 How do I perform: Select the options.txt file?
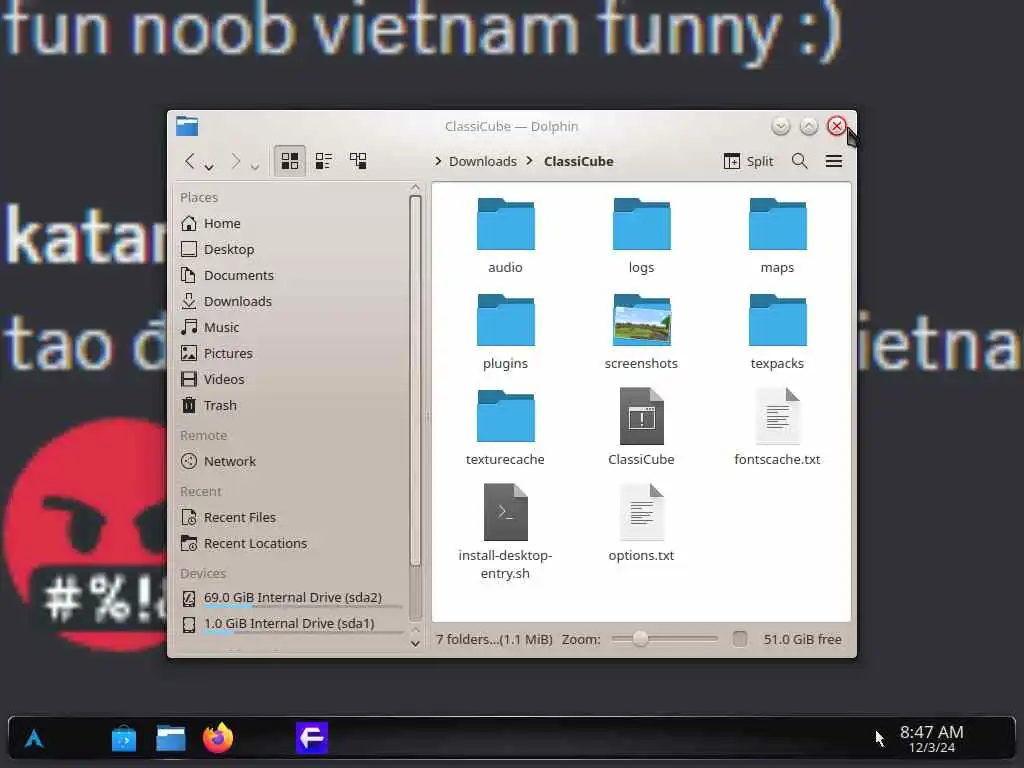641,522
